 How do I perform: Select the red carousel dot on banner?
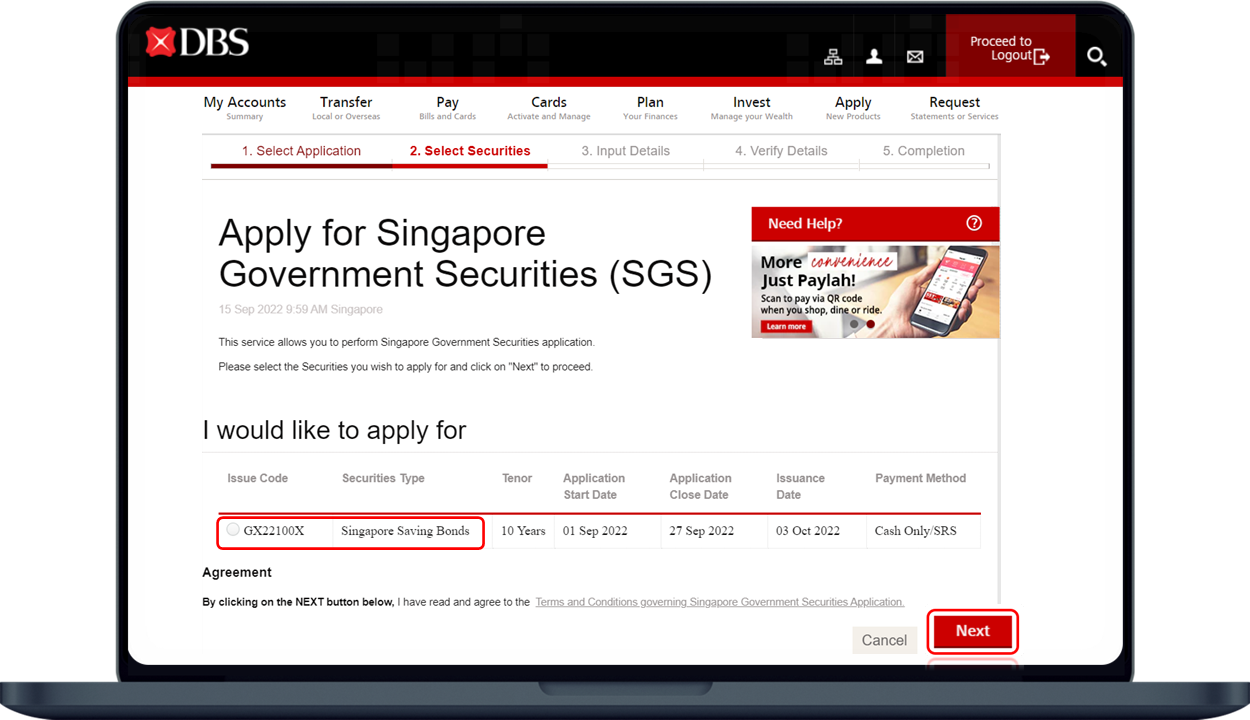(x=870, y=324)
